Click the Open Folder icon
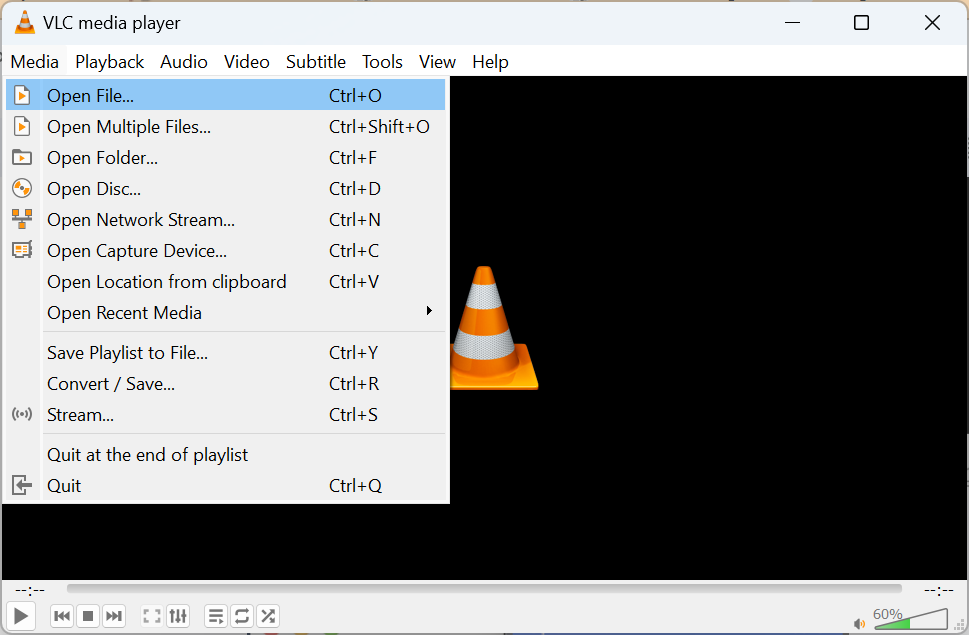969x635 pixels. (22, 157)
